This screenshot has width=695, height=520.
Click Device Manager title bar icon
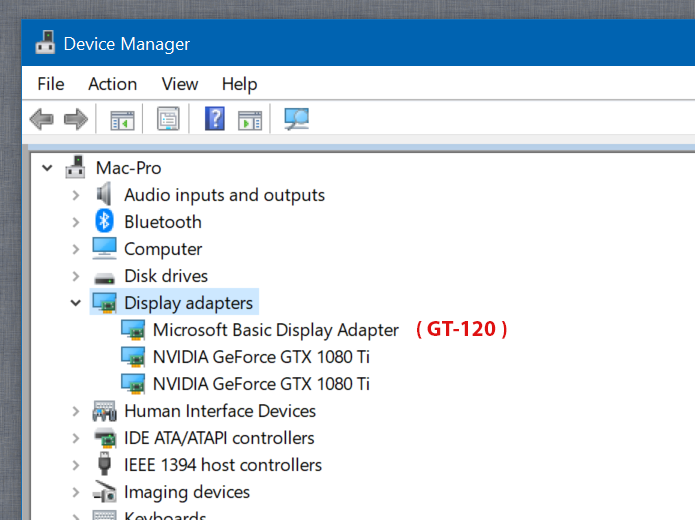[x=45, y=43]
